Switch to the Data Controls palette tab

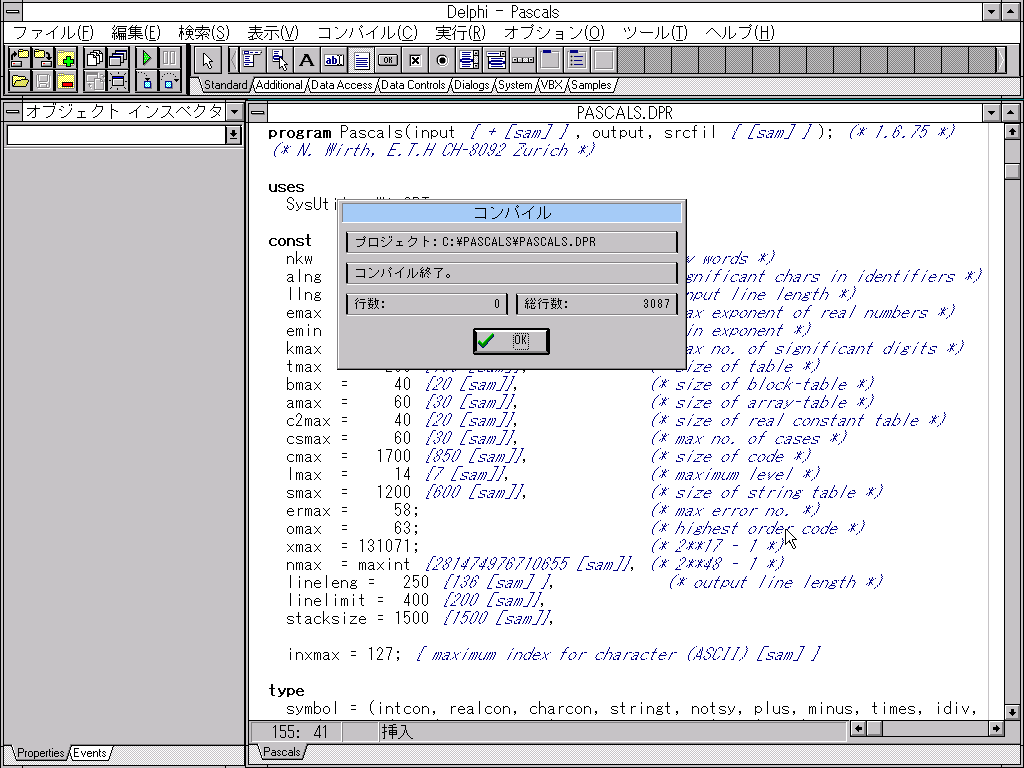[x=413, y=85]
